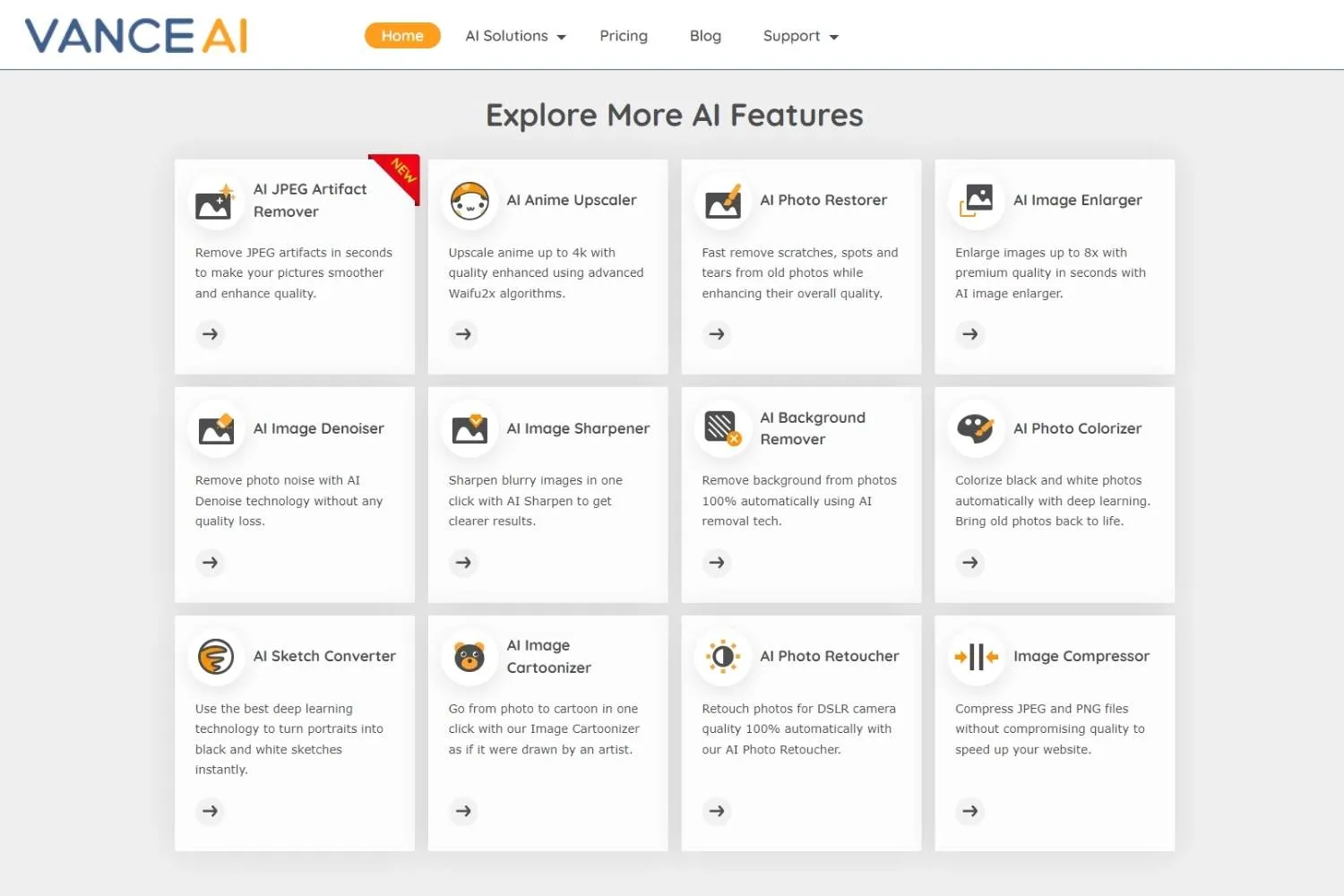
Task: Click the AI JPEG Artifact Remover icon
Action: [215, 201]
